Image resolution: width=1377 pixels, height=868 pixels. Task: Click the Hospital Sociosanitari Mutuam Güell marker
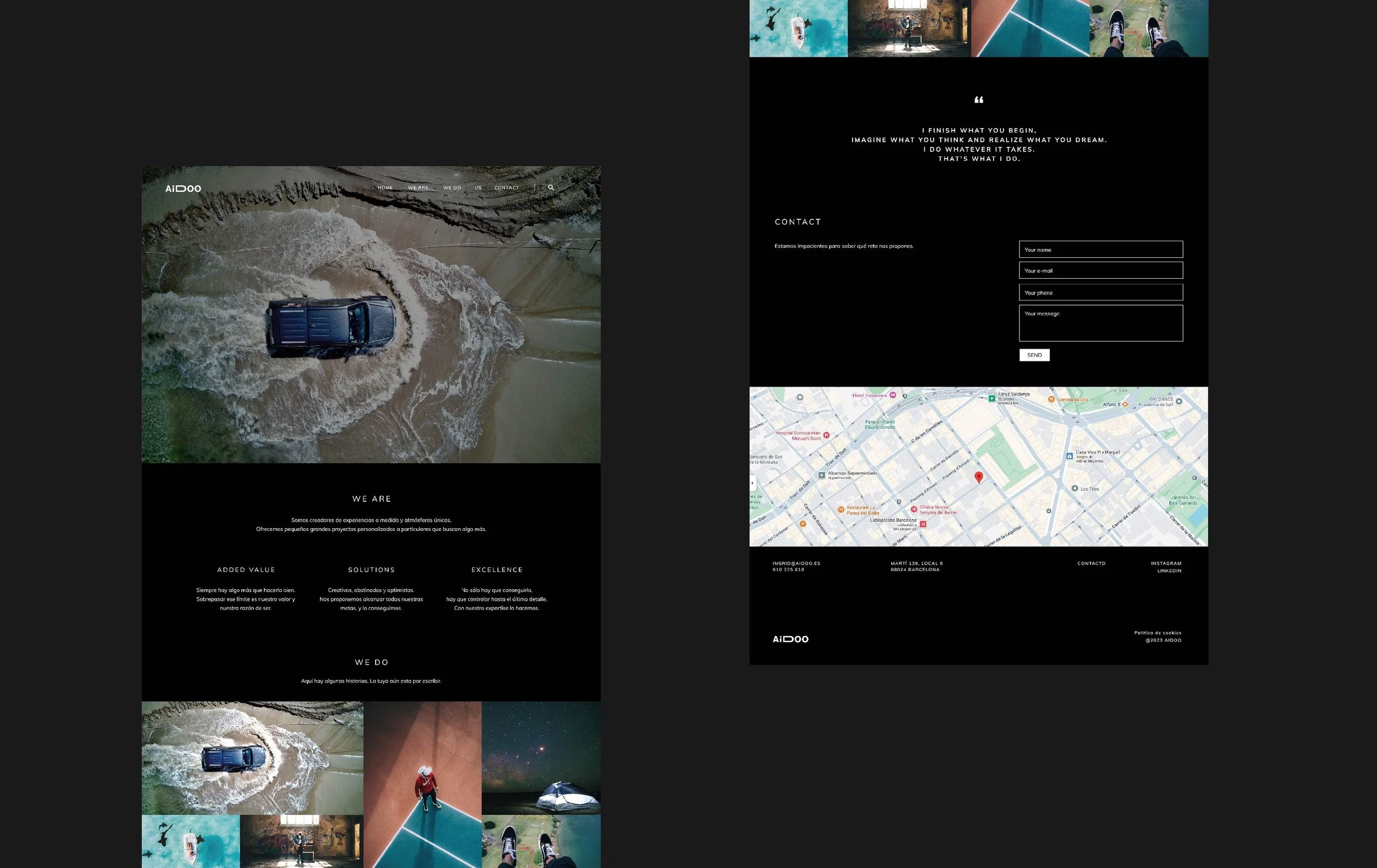point(826,435)
